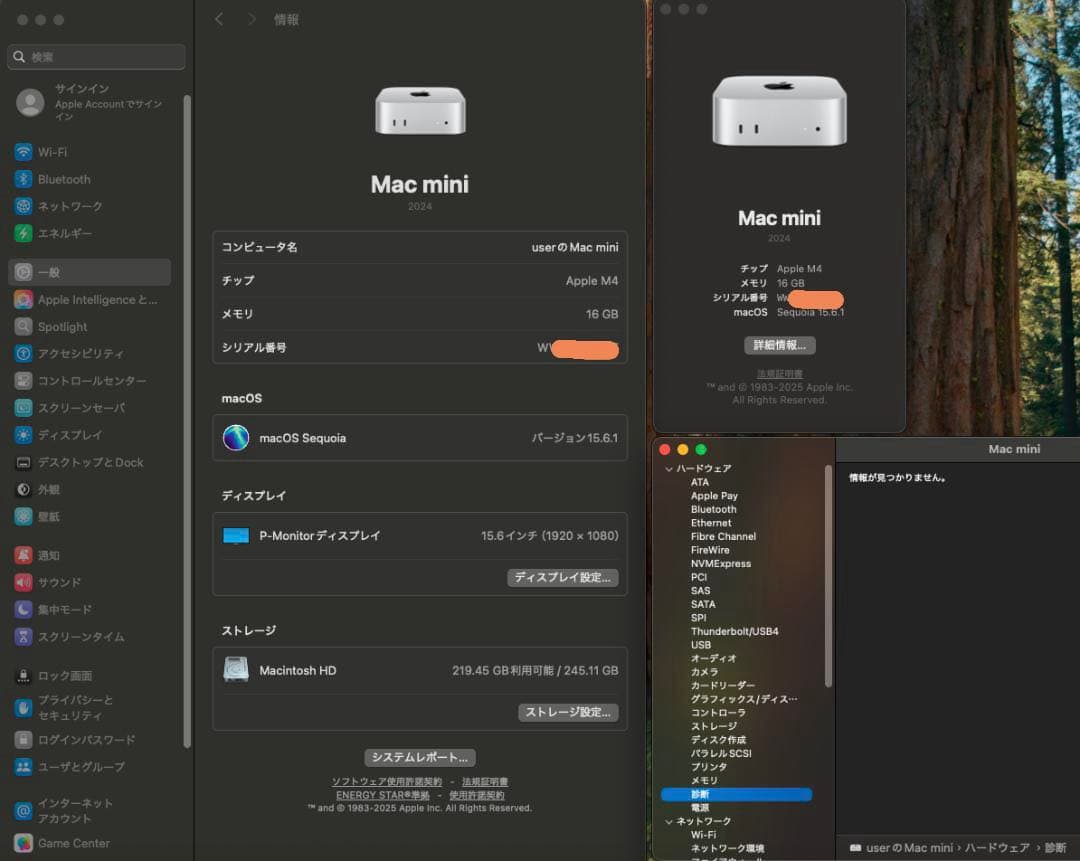Select グラフィックス/ディスプレイ in System Report
This screenshot has height=861, width=1080.
click(x=744, y=698)
